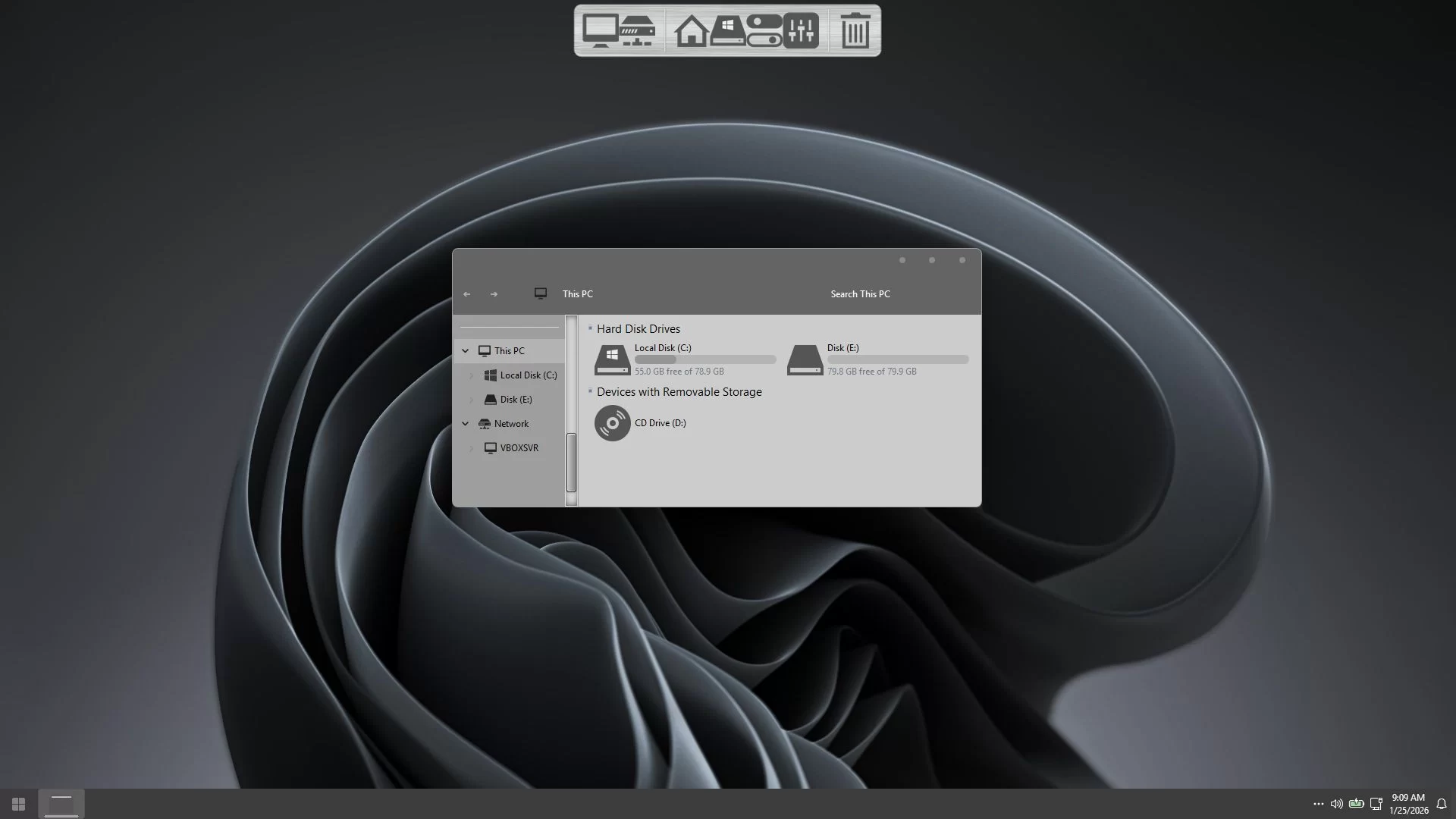Click the toggle switches dock icon

(763, 31)
